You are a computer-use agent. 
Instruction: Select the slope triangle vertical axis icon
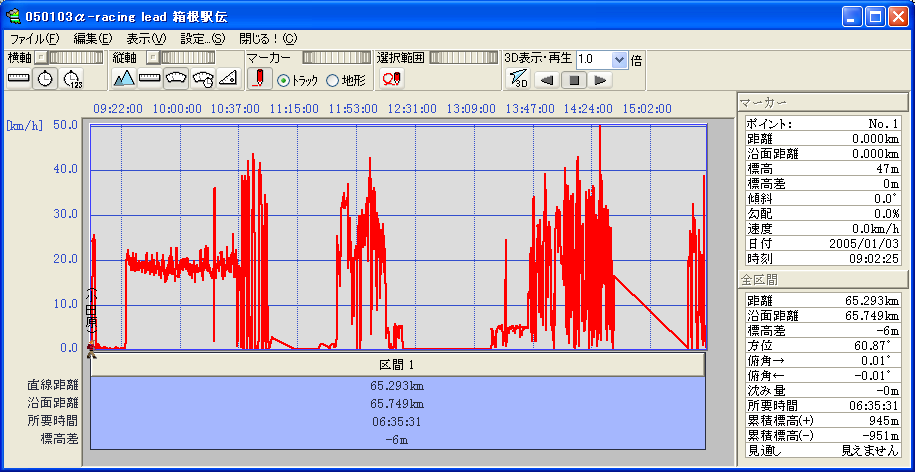click(x=228, y=79)
